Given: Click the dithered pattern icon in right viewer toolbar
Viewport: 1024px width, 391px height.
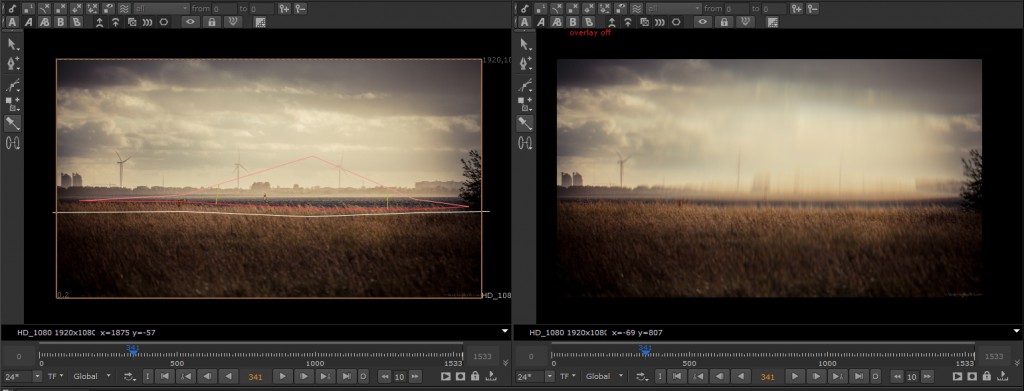Looking at the screenshot, I should [x=773, y=22].
